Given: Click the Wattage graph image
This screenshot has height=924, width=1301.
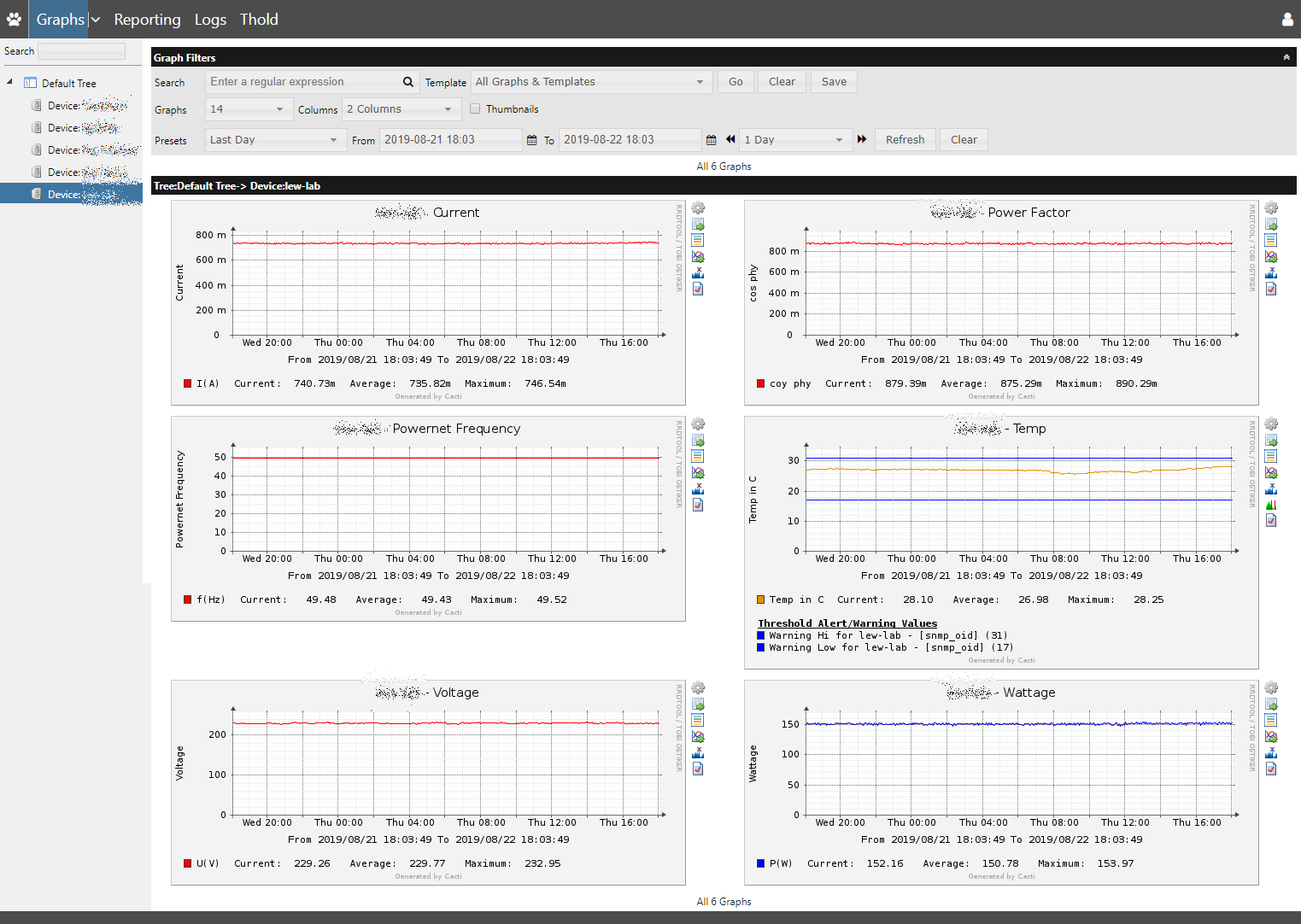Looking at the screenshot, I should (1001, 782).
